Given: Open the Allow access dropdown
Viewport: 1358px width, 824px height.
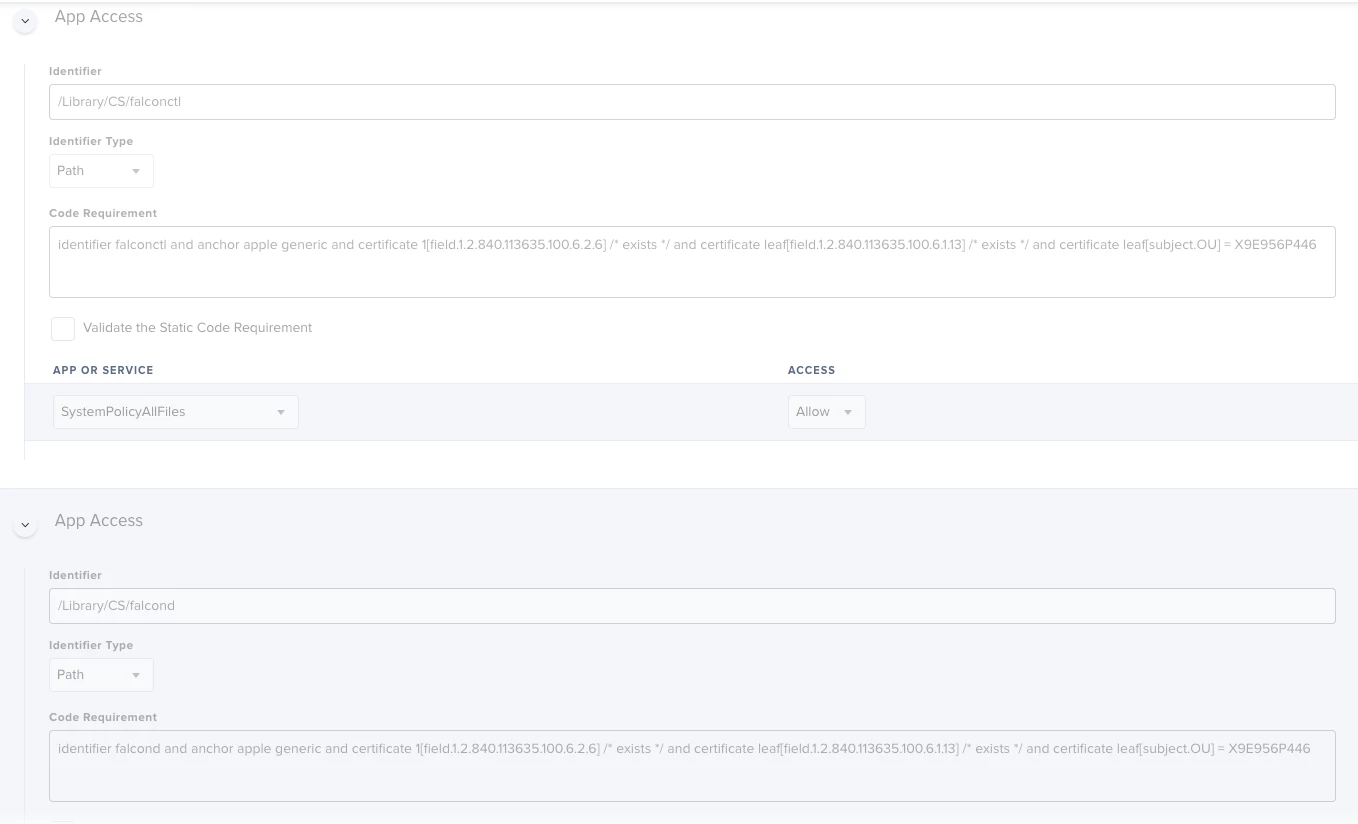Looking at the screenshot, I should [826, 412].
